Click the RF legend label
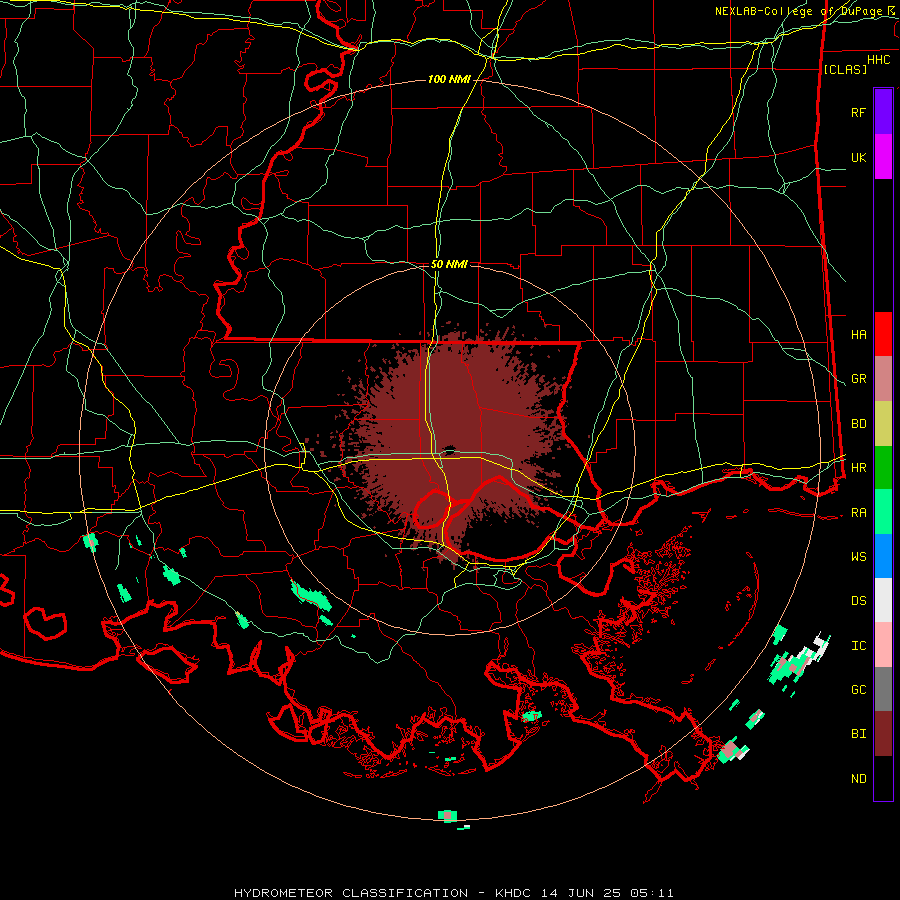Viewport: 900px width, 900px height. [x=858, y=112]
